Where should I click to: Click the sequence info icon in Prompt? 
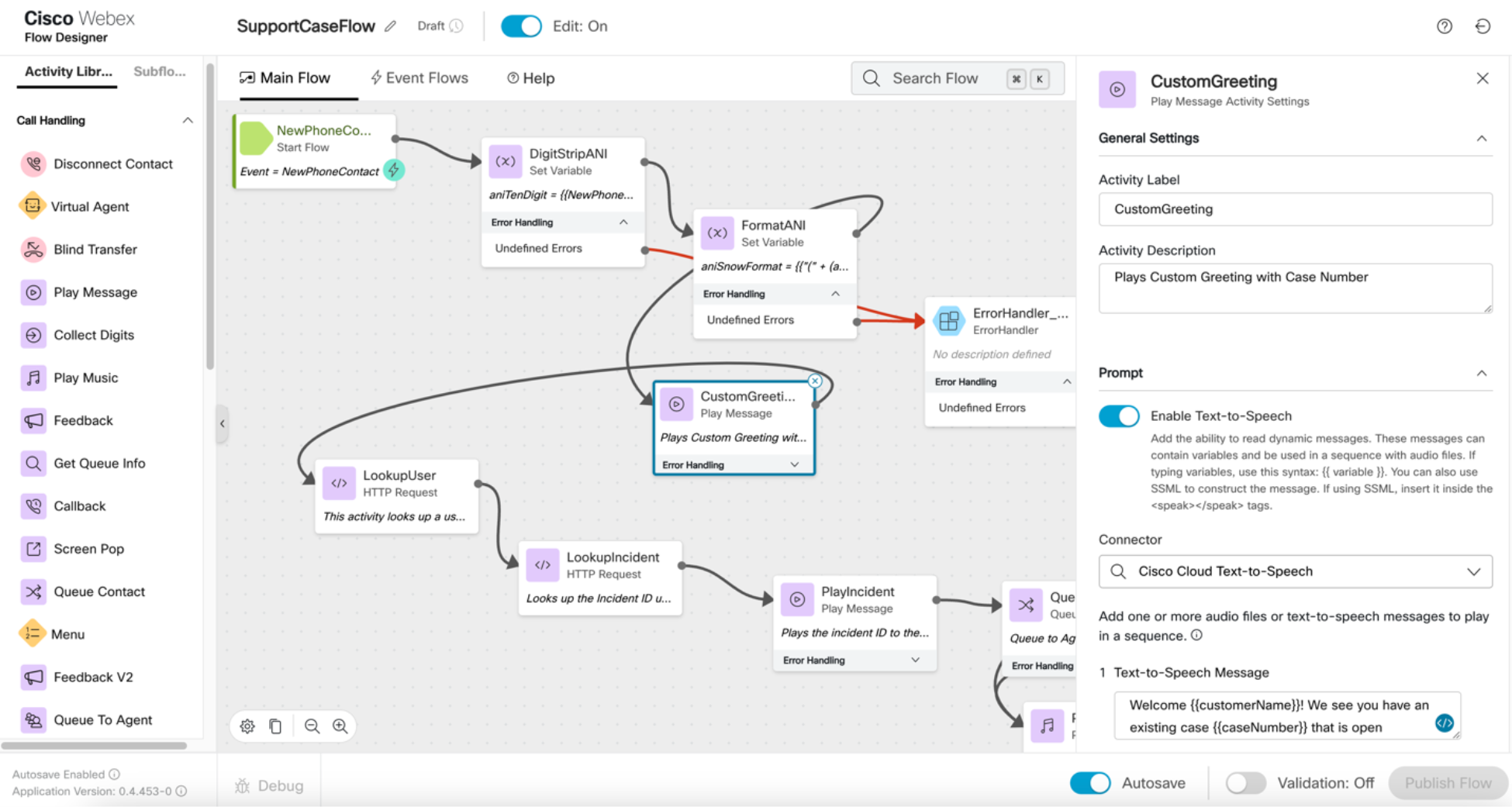tap(1196, 636)
